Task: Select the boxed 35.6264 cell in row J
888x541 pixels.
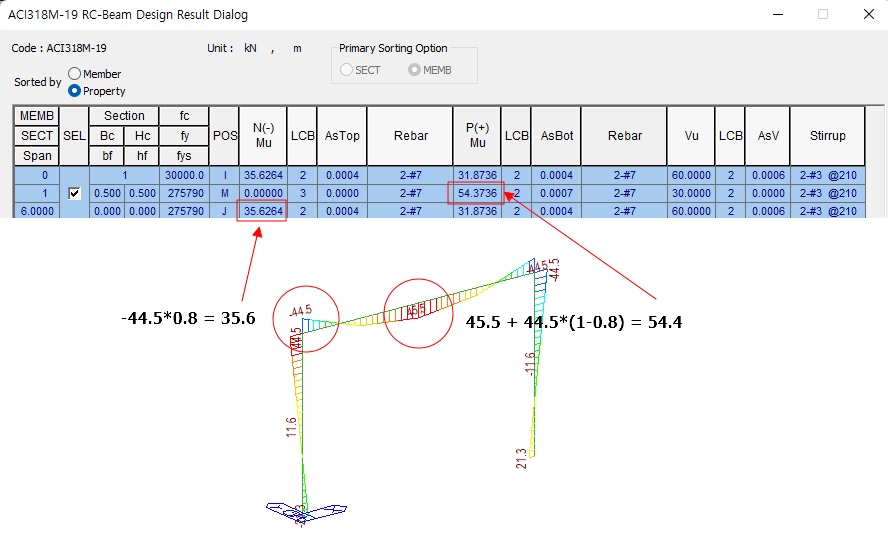Action: [x=262, y=211]
